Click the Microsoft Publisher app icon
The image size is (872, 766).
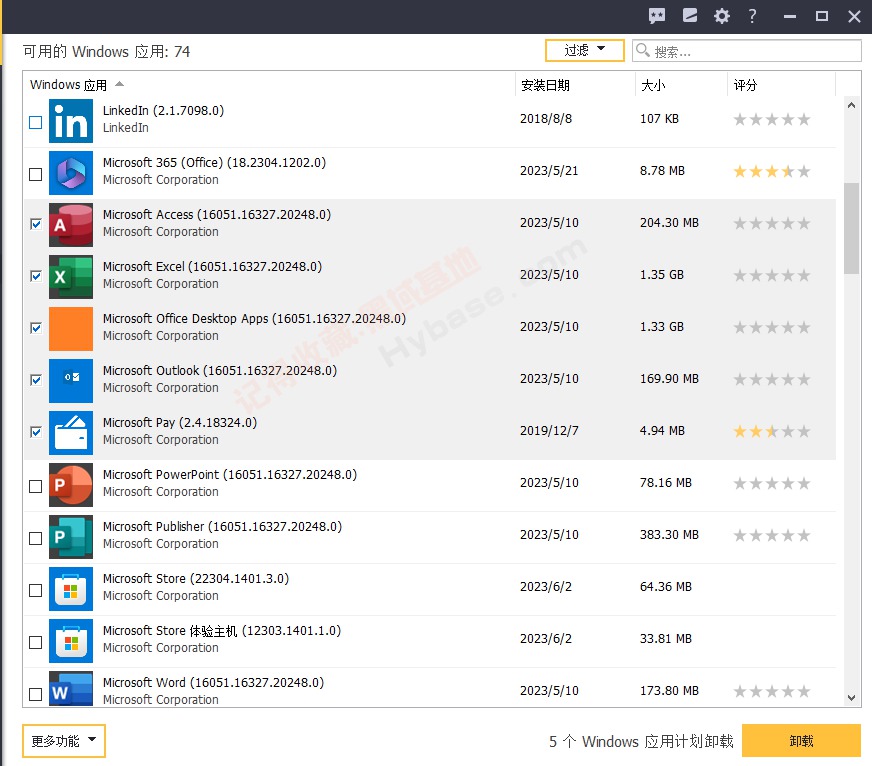pyautogui.click(x=71, y=537)
